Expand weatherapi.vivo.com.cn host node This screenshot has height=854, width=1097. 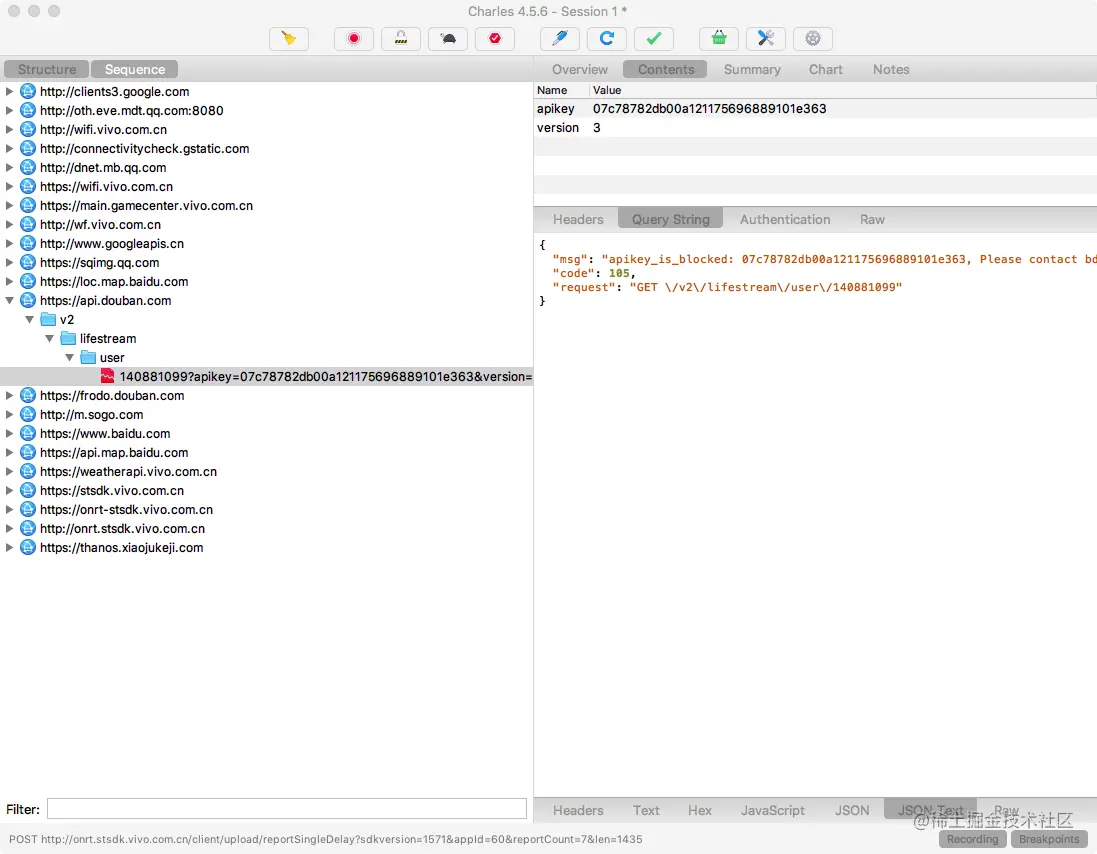coord(9,471)
